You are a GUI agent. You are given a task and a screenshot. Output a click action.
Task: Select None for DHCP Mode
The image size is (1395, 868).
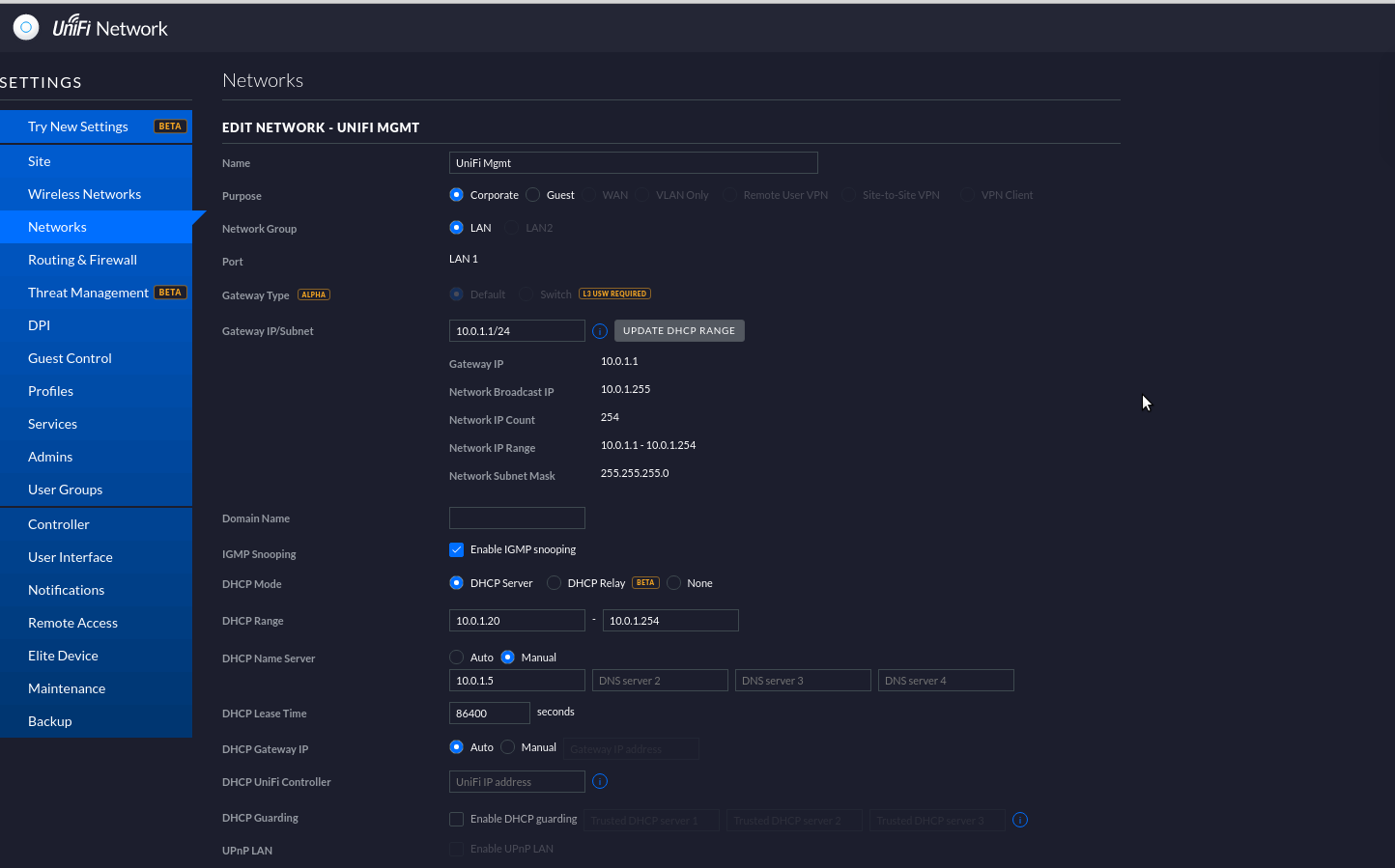[674, 583]
